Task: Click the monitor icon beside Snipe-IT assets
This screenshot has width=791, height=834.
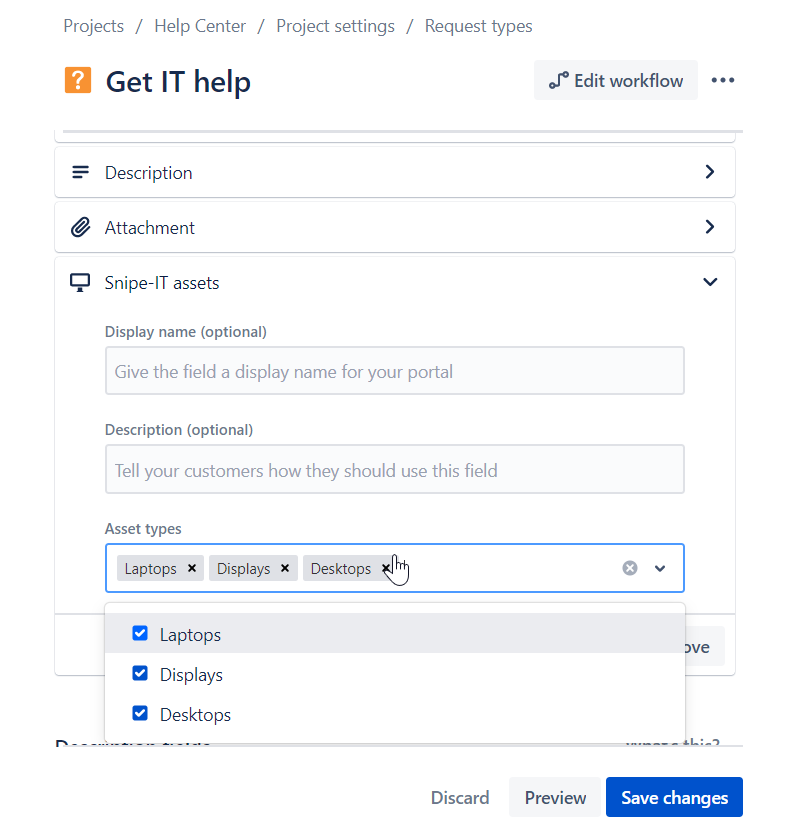Action: pos(80,282)
